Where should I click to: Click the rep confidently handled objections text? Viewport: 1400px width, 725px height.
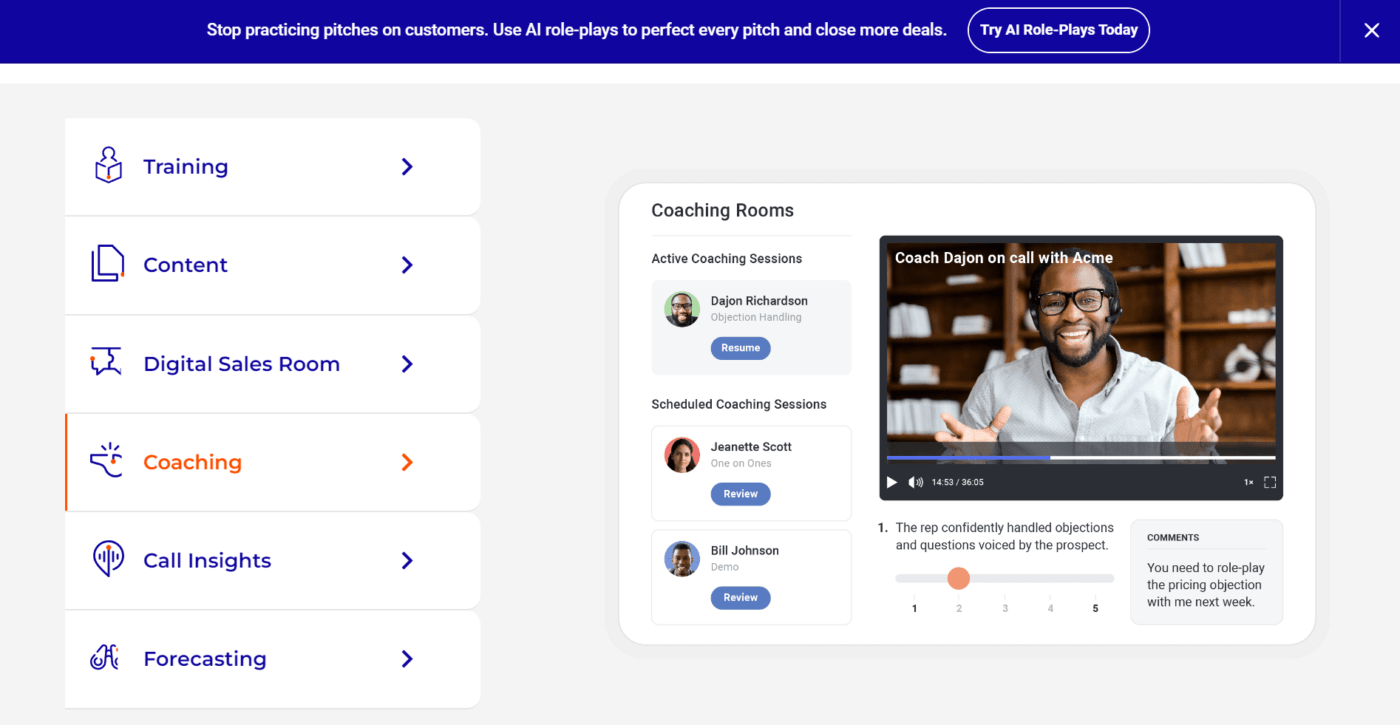pyautogui.click(x=1004, y=537)
